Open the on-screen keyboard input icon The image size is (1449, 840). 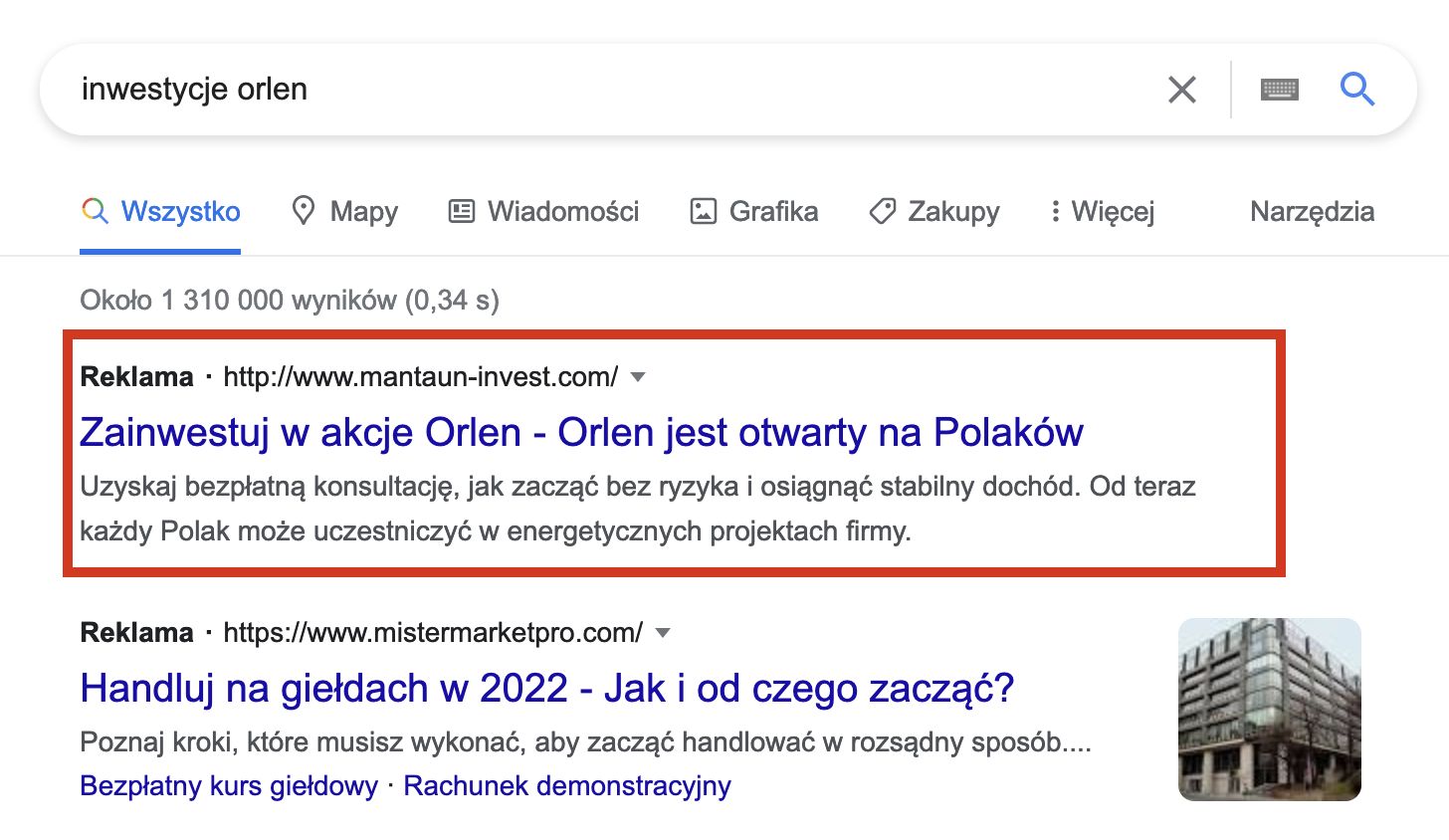pyautogui.click(x=1280, y=89)
